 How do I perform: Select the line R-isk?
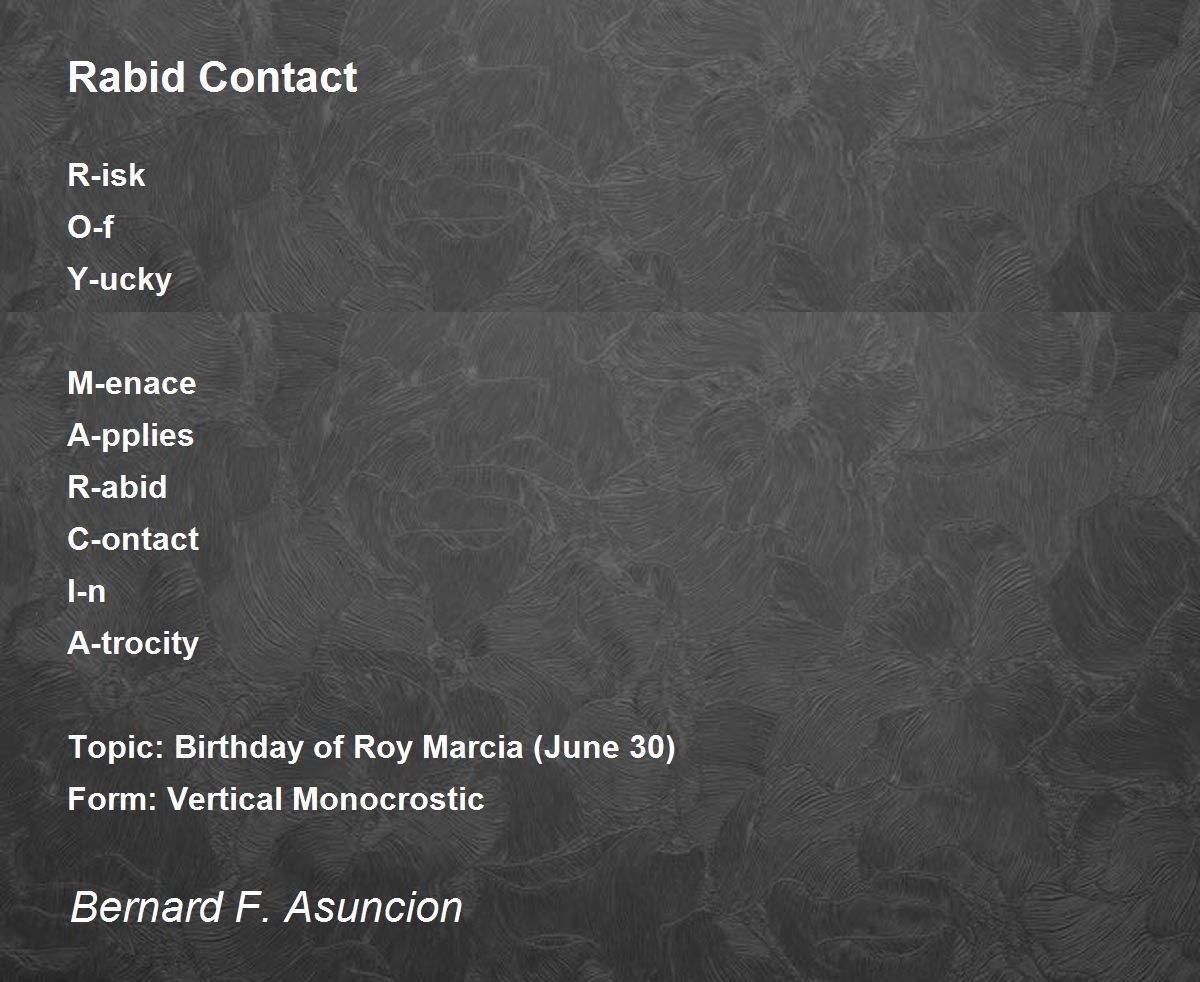pyautogui.click(x=106, y=175)
